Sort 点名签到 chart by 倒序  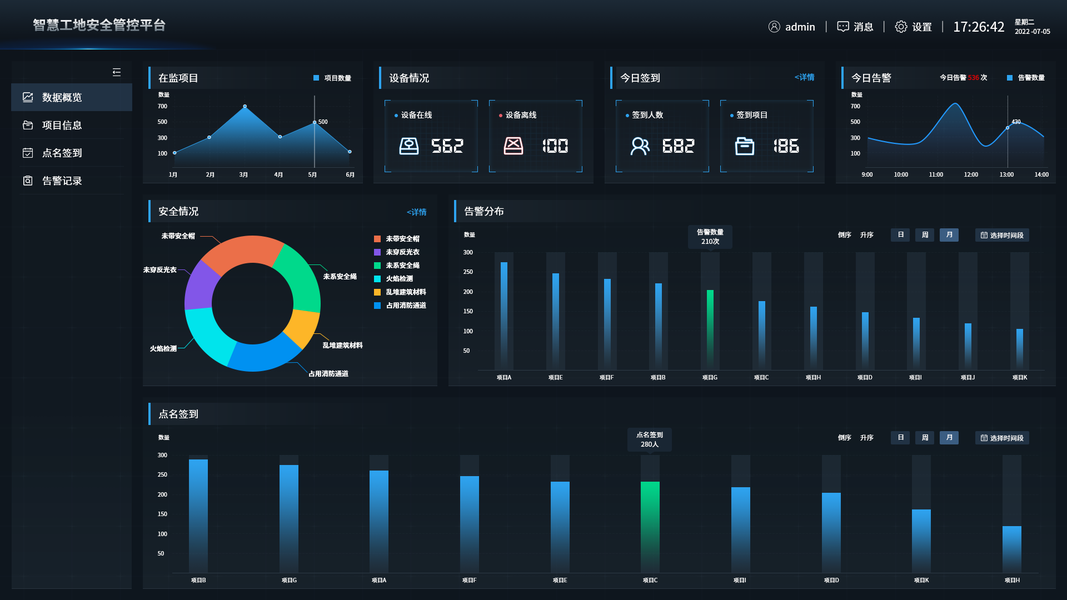click(844, 437)
